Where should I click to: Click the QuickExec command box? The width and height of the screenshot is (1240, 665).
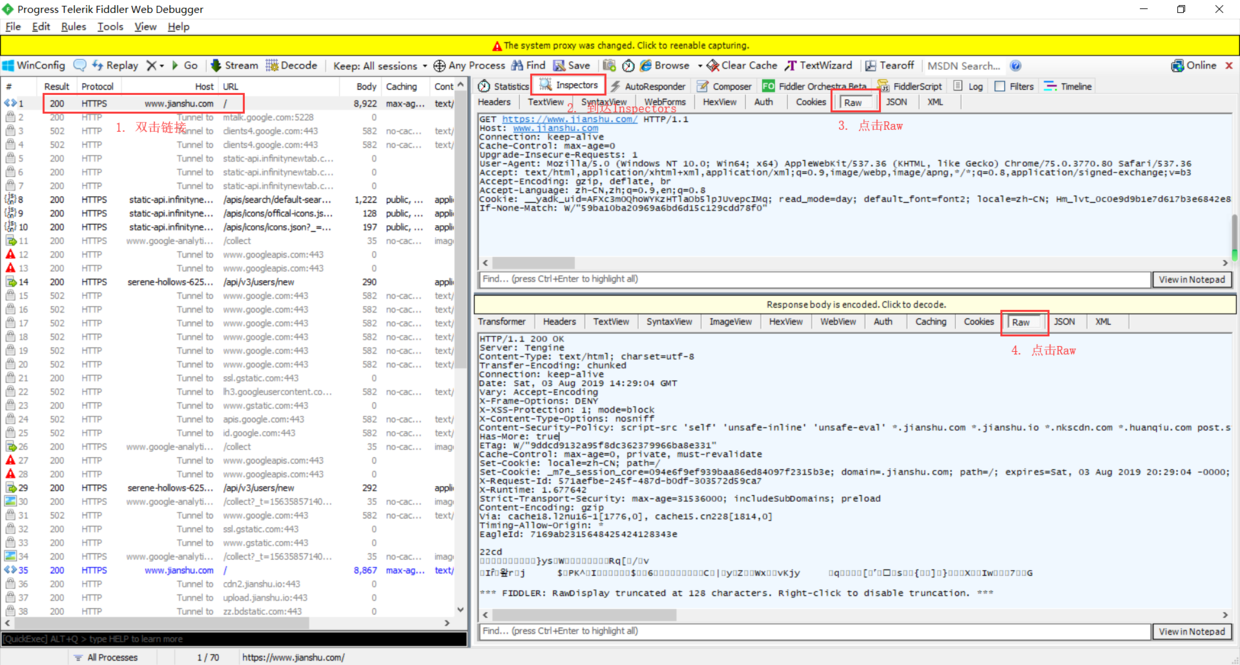(234, 639)
